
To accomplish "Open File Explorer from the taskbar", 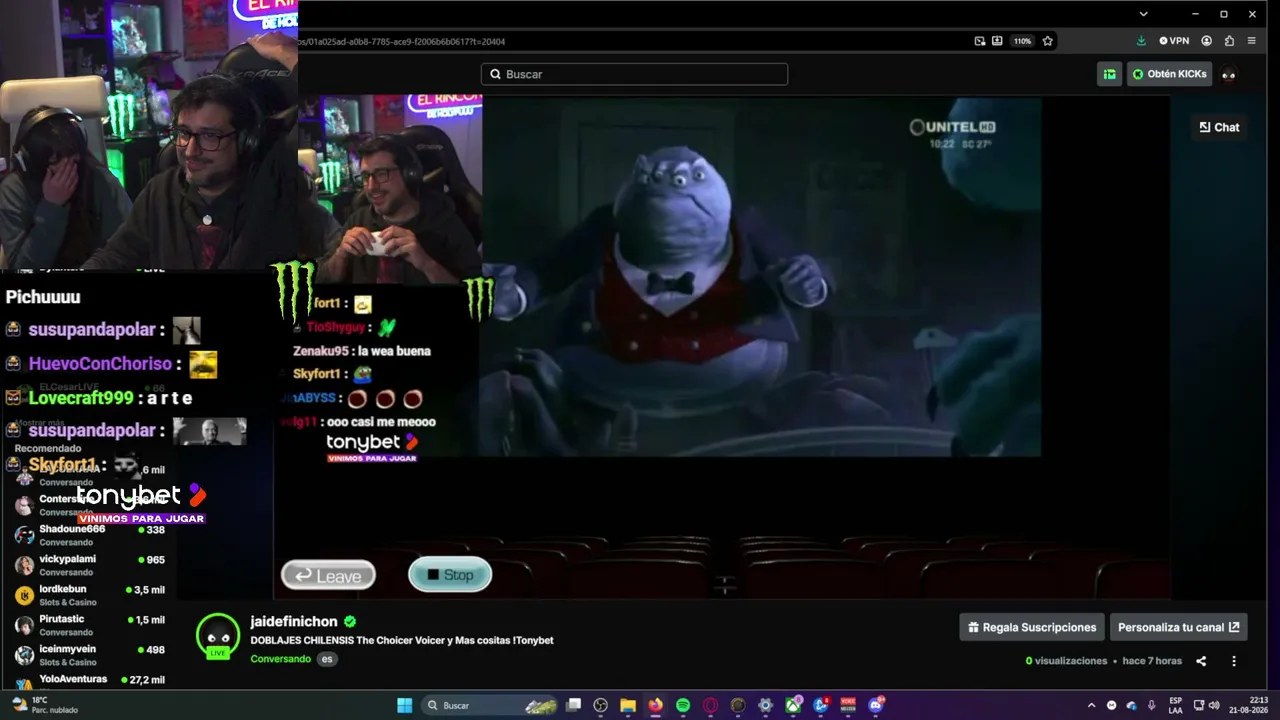I will click(x=628, y=705).
